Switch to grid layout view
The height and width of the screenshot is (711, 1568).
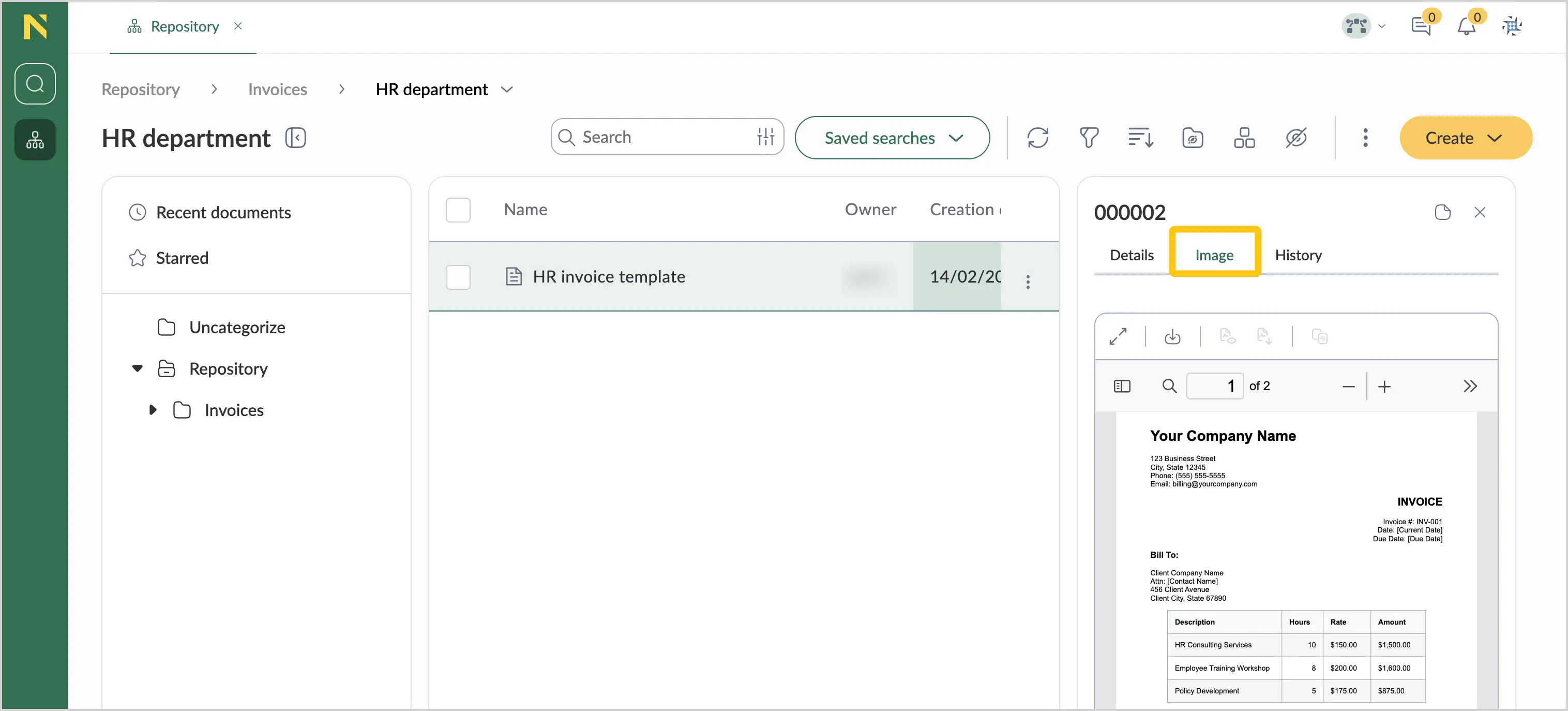coord(1244,138)
